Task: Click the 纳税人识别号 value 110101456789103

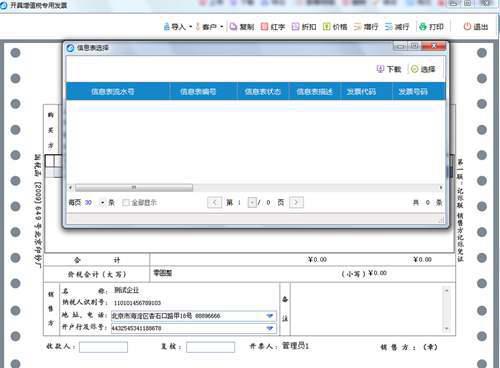Action: pos(137,303)
